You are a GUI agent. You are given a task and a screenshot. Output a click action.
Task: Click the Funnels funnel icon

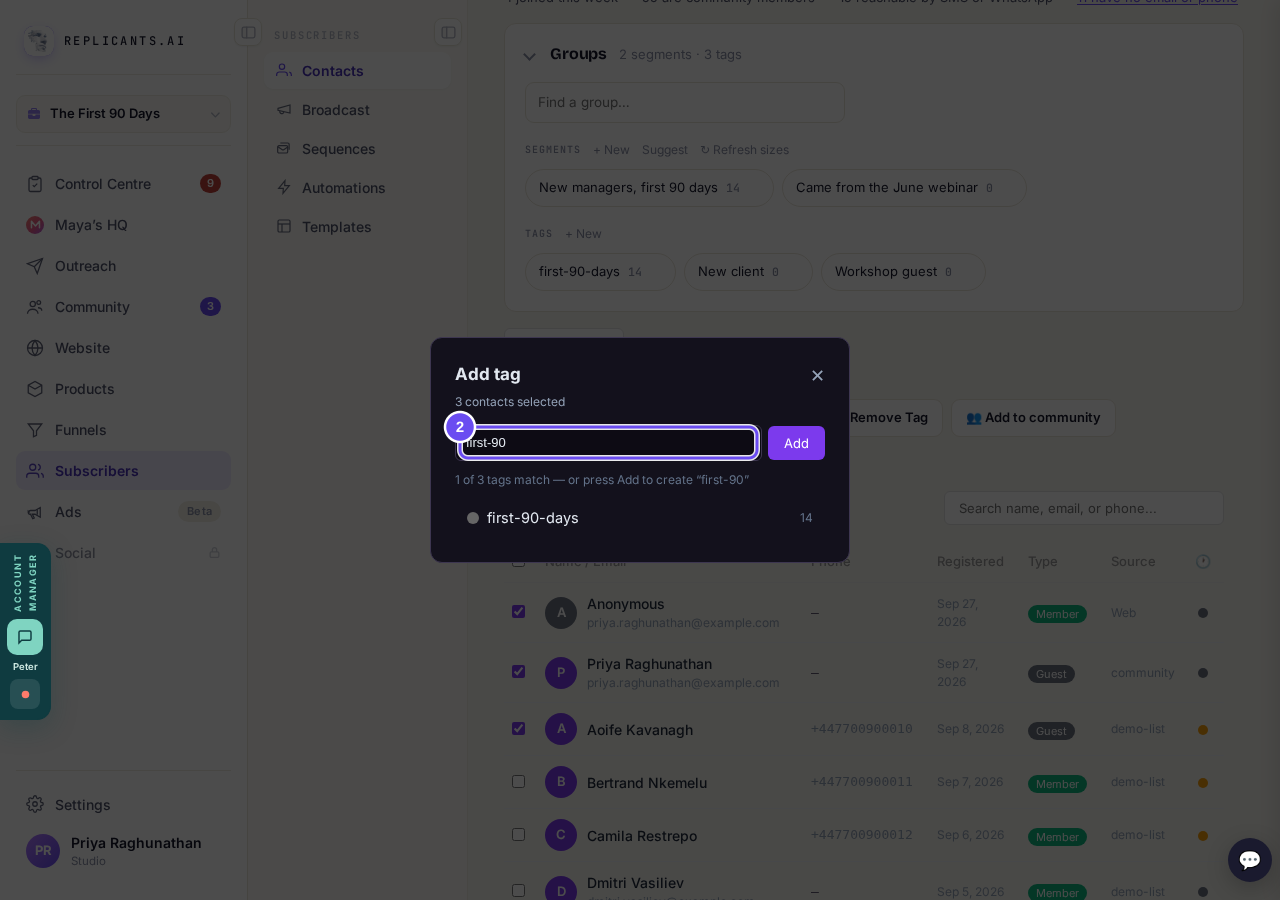[35, 430]
